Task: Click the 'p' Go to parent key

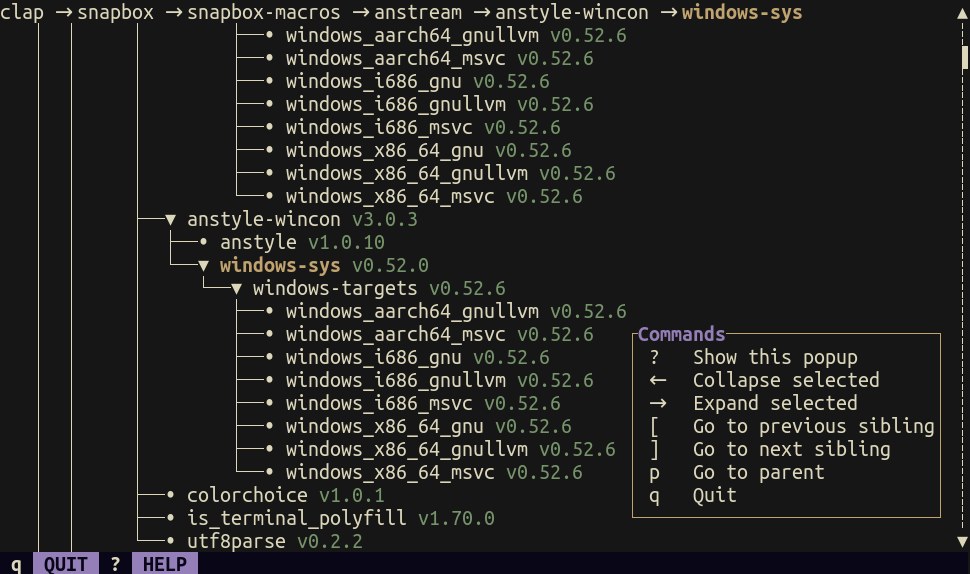Action: pyautogui.click(x=654, y=472)
